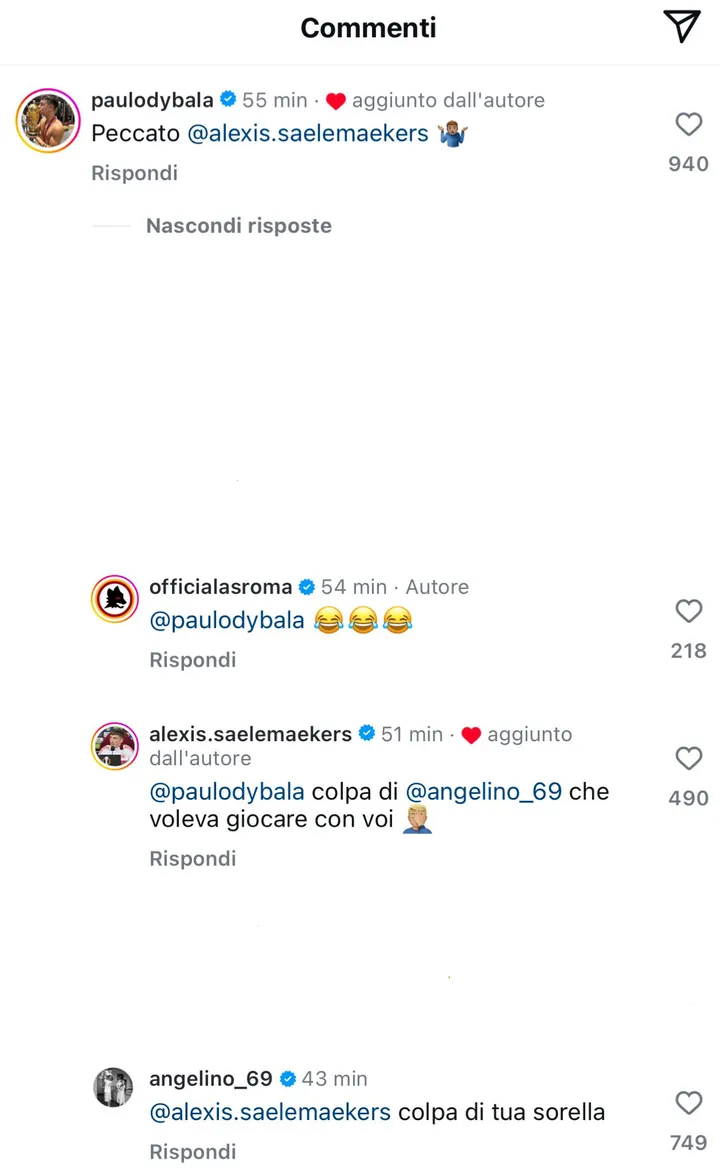Open the officialasroma username link

[x=221, y=586]
